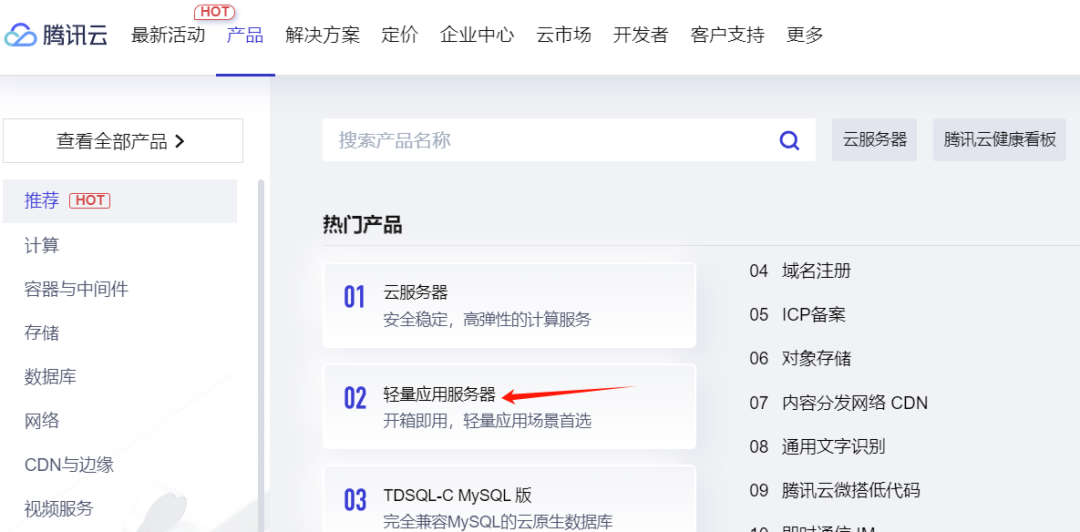
Task: Select CDN与边缘 category
Action: click(x=69, y=465)
